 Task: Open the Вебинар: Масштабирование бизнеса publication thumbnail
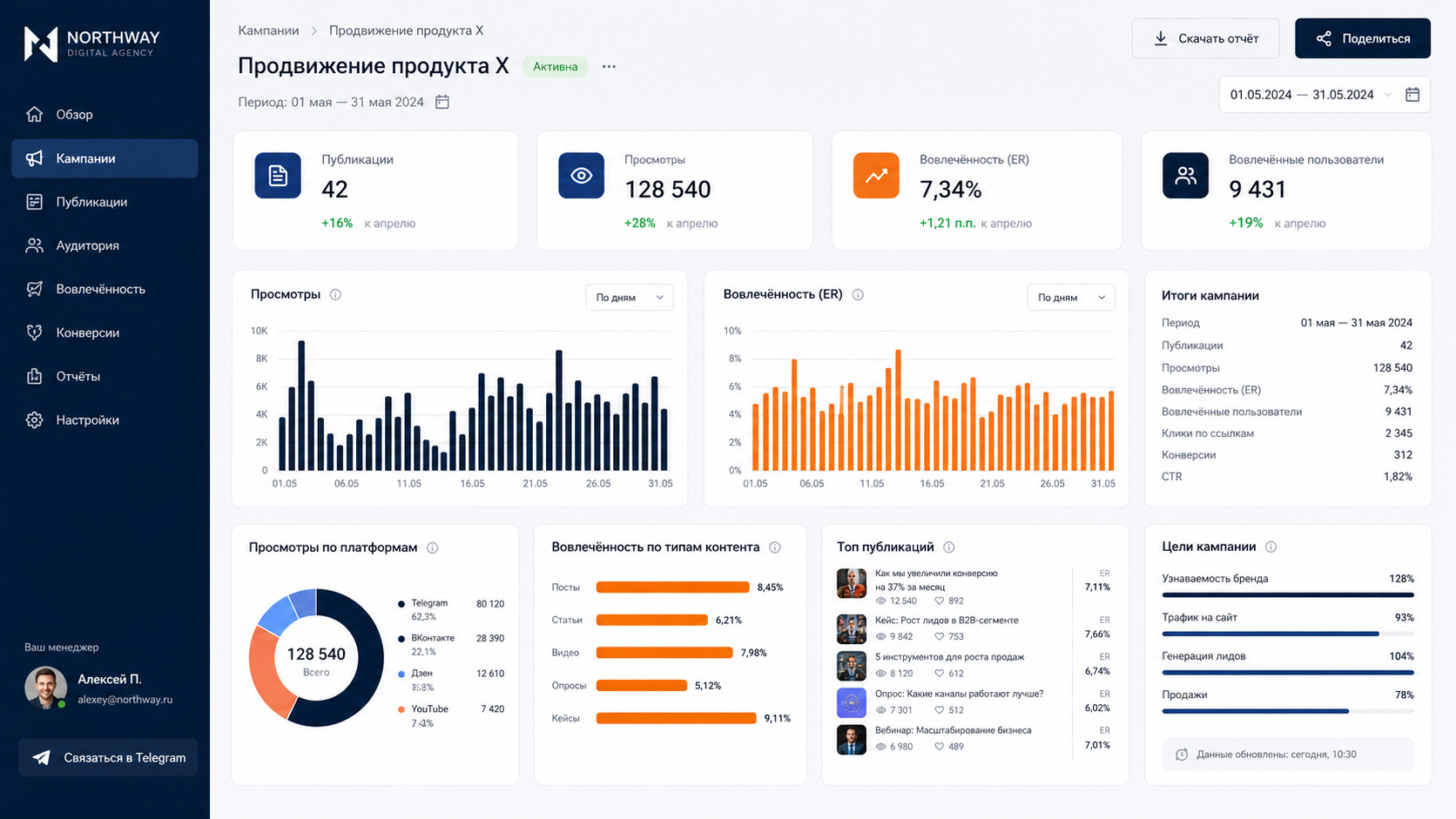click(852, 739)
